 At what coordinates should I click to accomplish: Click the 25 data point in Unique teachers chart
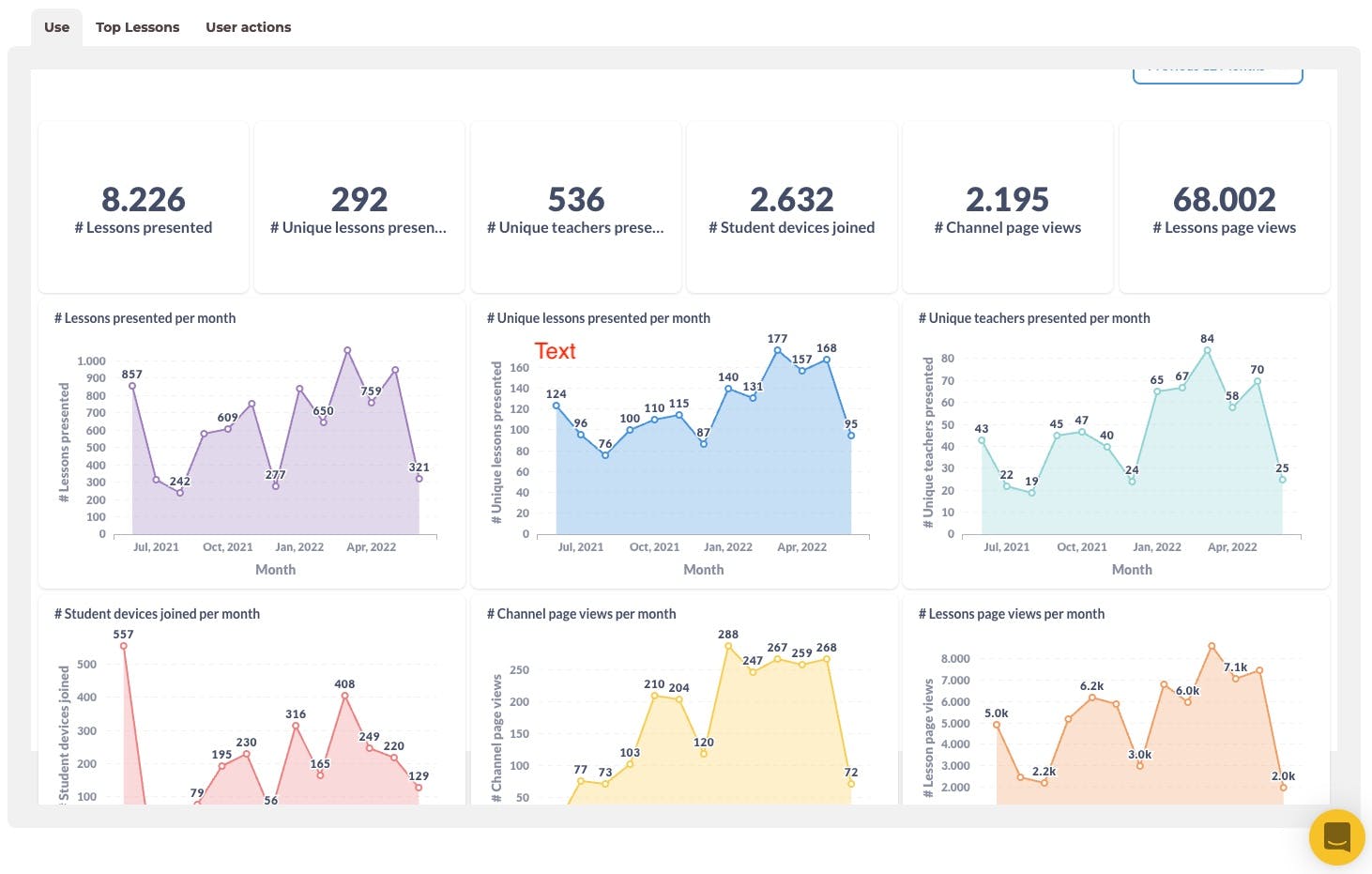click(1283, 480)
